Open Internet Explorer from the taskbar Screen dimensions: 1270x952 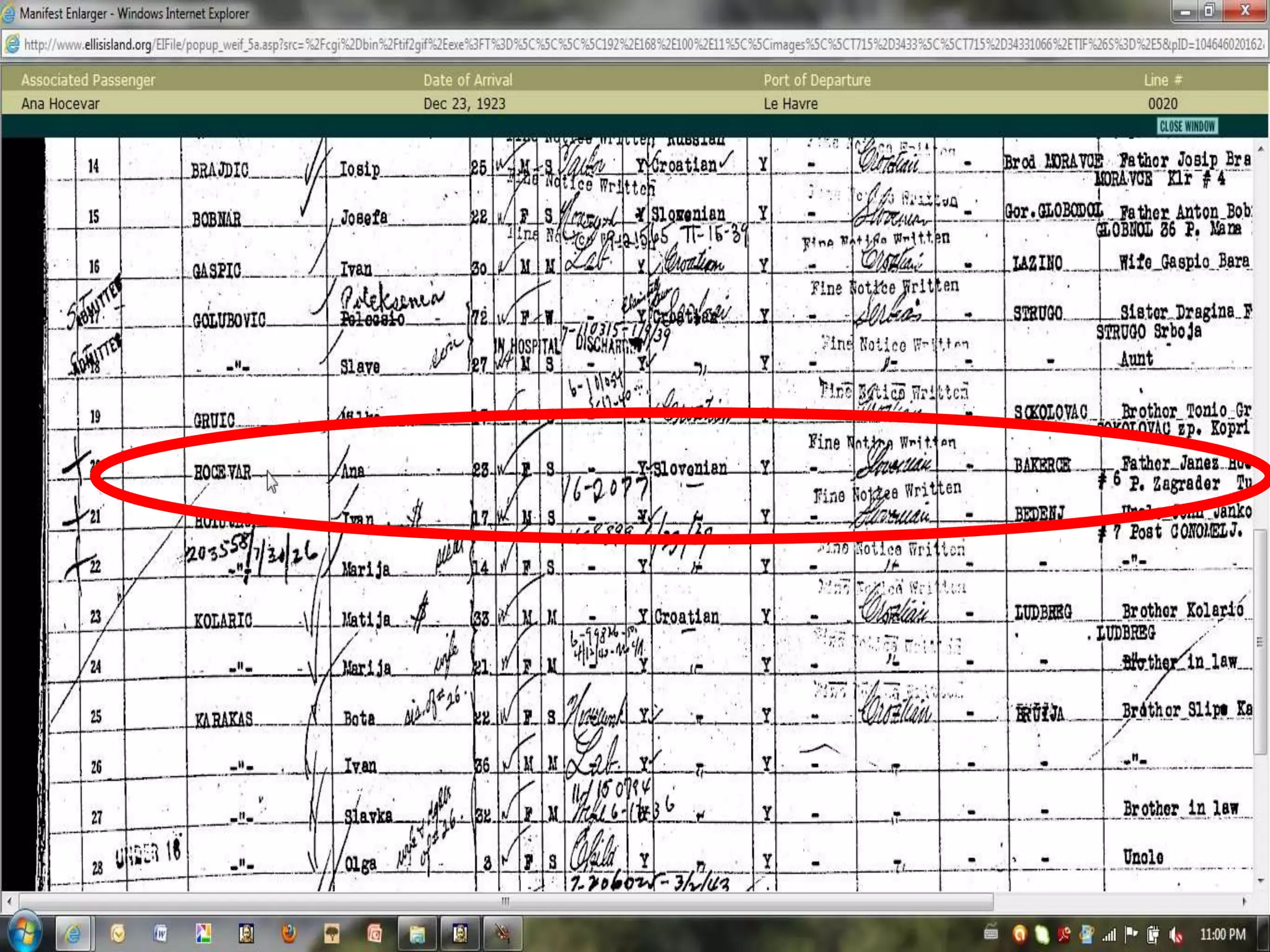point(73,933)
